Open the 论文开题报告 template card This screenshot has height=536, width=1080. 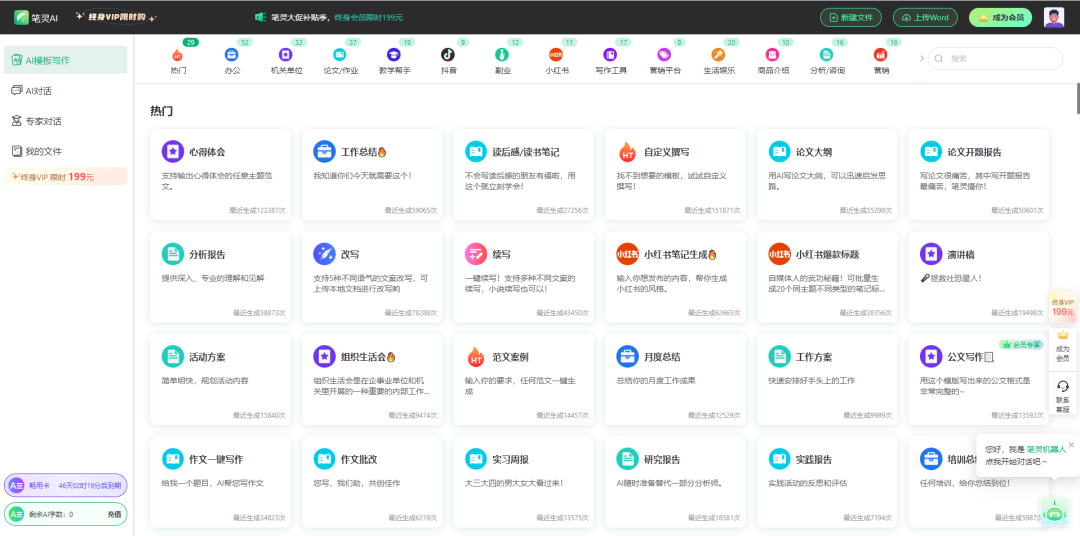click(979, 174)
